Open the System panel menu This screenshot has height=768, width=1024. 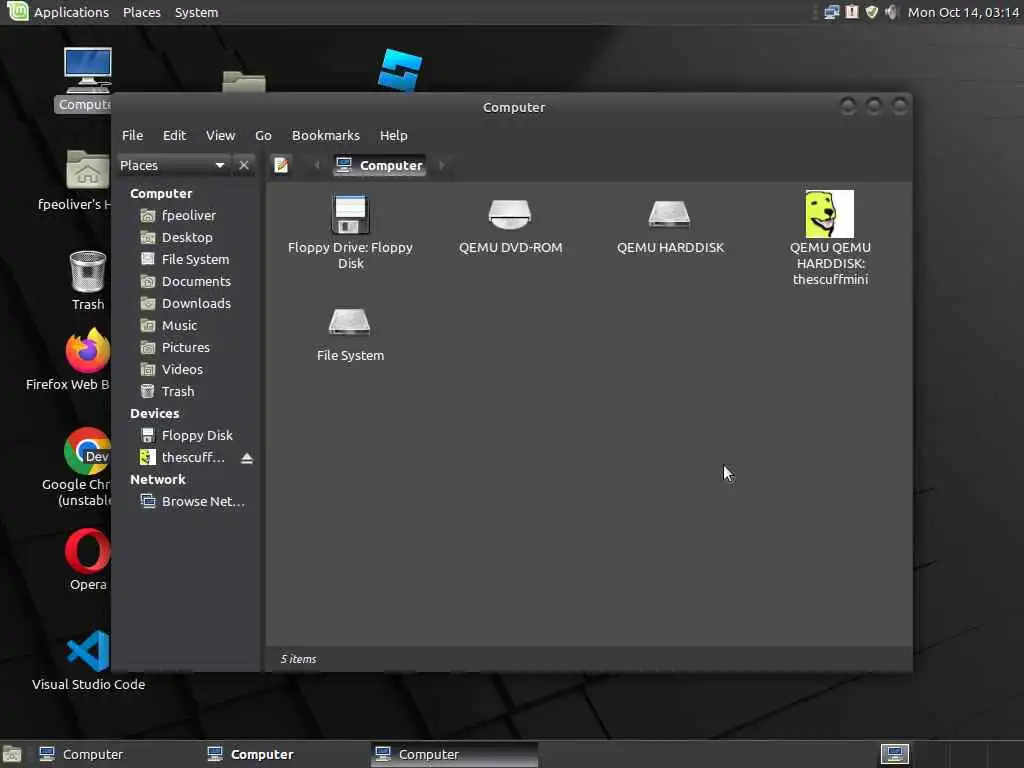pos(196,12)
